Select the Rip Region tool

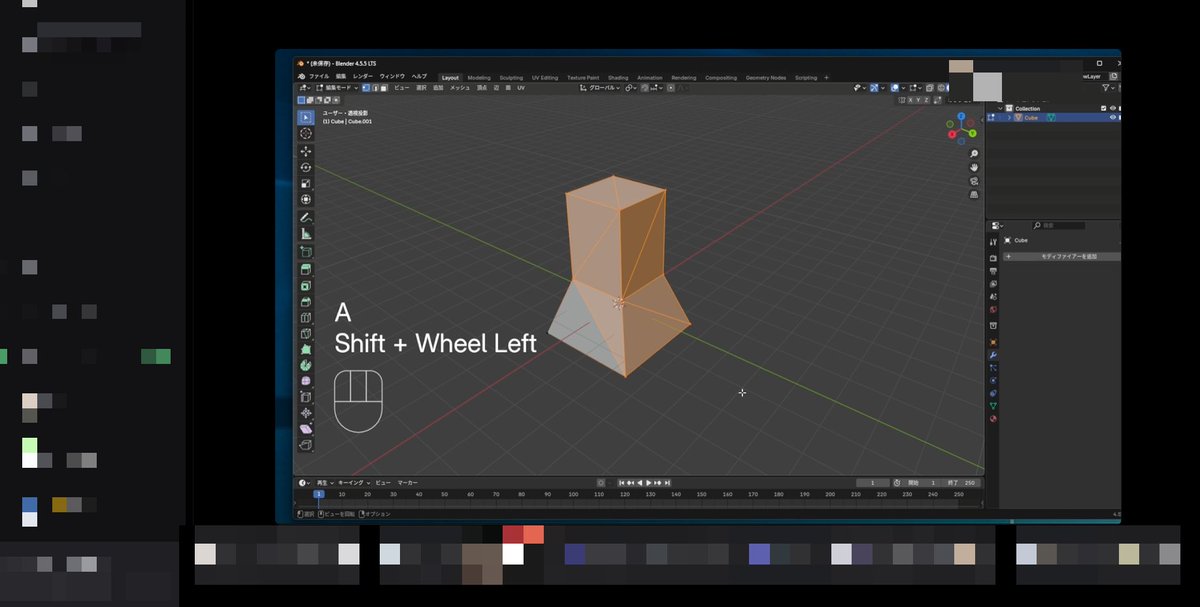point(306,443)
